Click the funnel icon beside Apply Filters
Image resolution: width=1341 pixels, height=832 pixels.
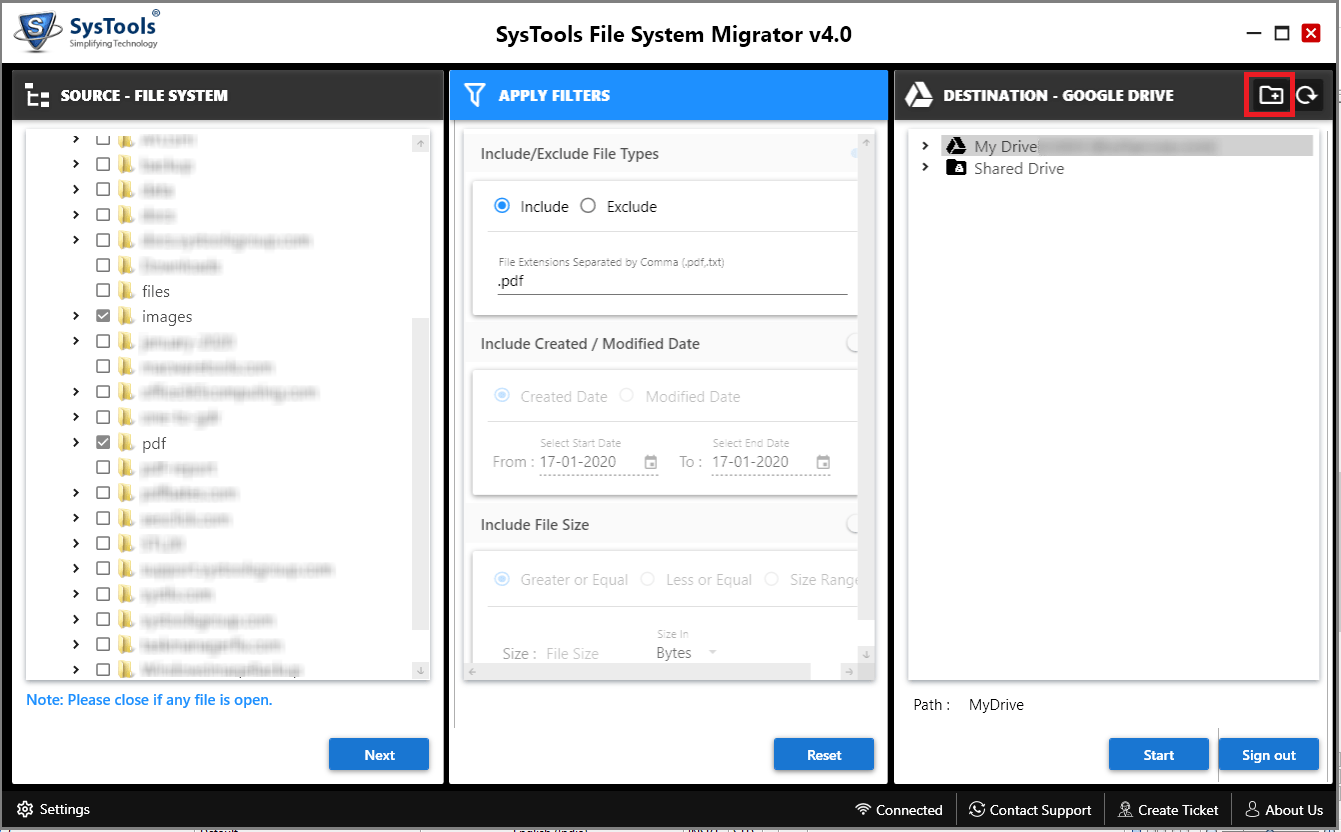click(x=476, y=95)
